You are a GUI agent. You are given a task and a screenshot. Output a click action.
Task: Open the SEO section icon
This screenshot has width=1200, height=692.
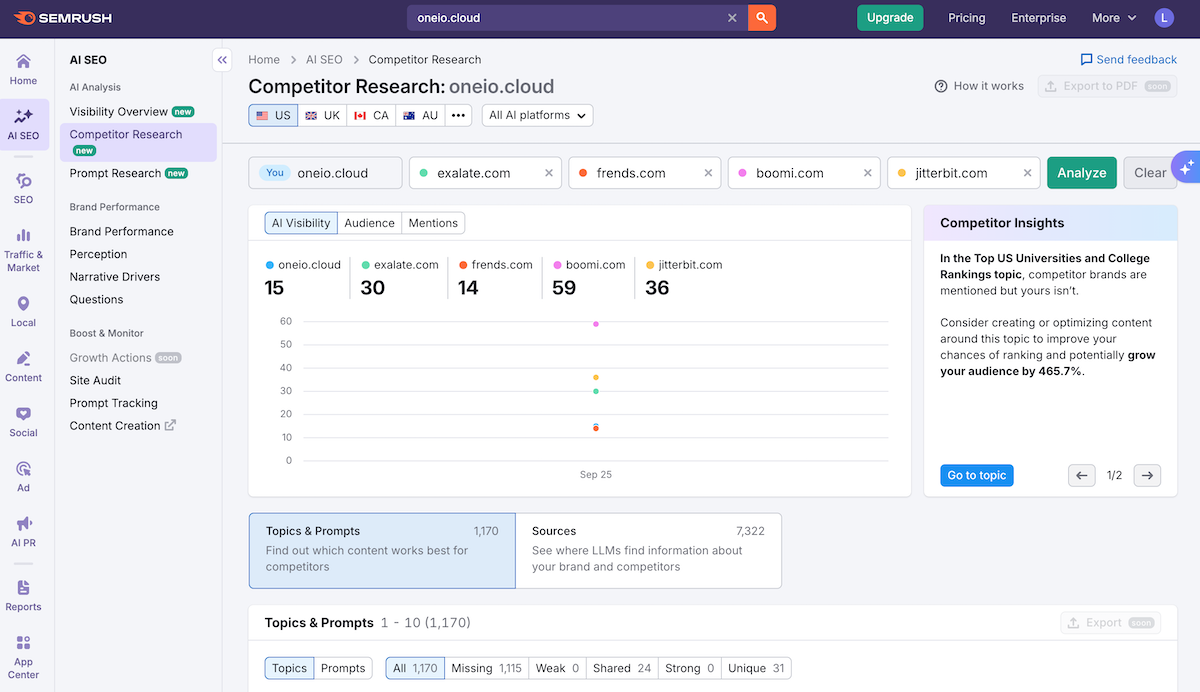[22, 186]
